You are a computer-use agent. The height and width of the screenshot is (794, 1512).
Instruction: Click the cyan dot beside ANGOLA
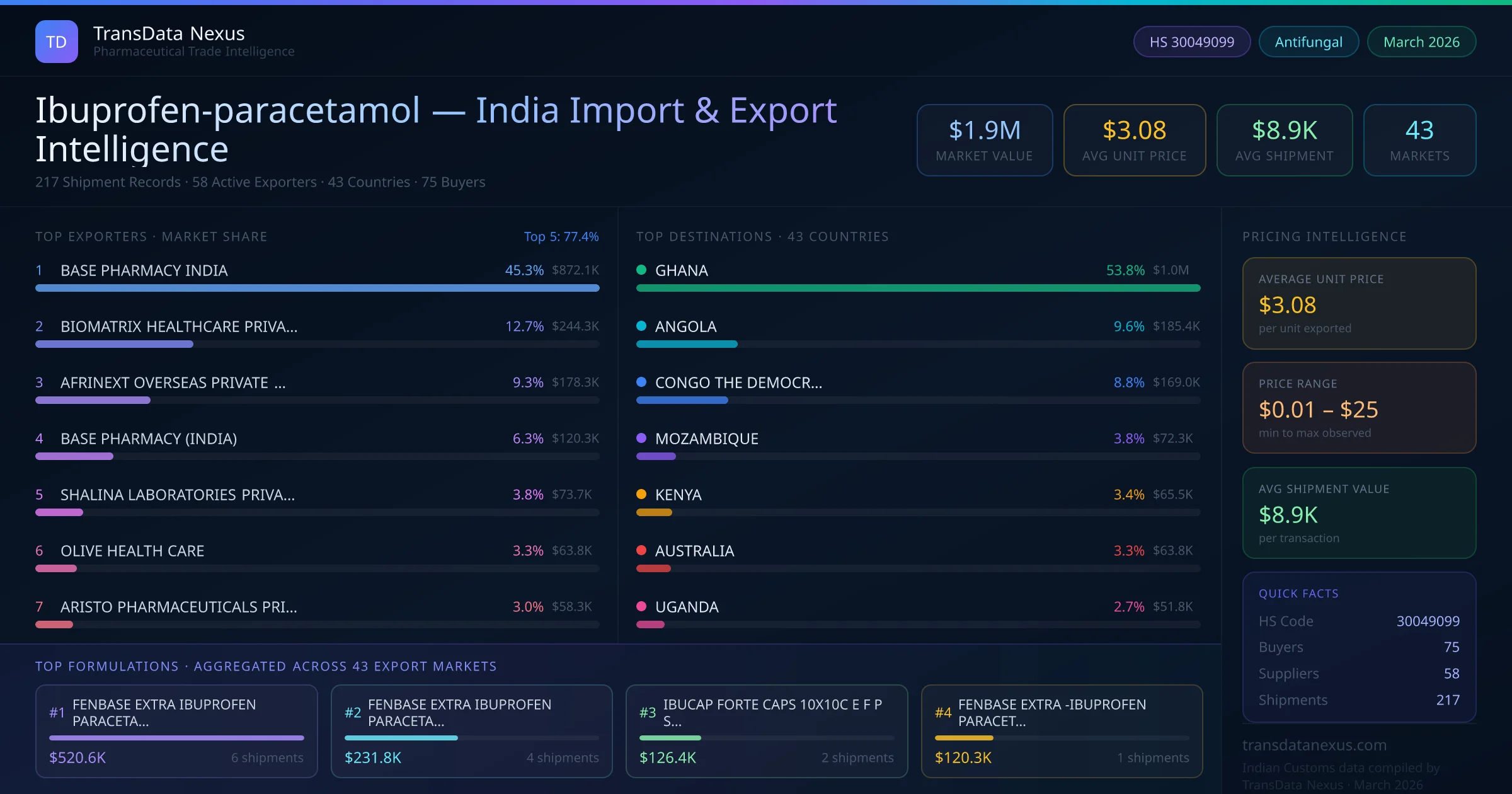pyautogui.click(x=641, y=326)
